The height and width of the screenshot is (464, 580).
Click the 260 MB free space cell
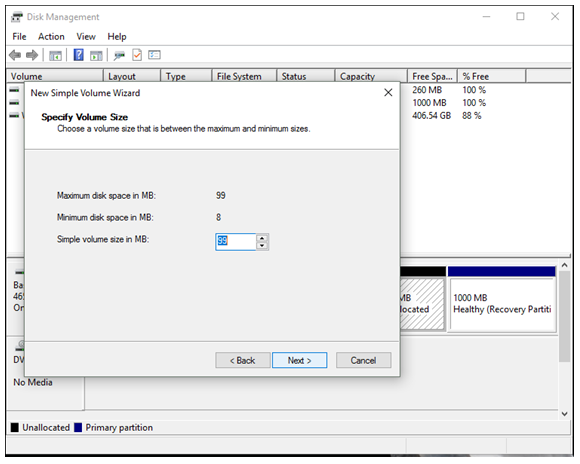tap(427, 90)
